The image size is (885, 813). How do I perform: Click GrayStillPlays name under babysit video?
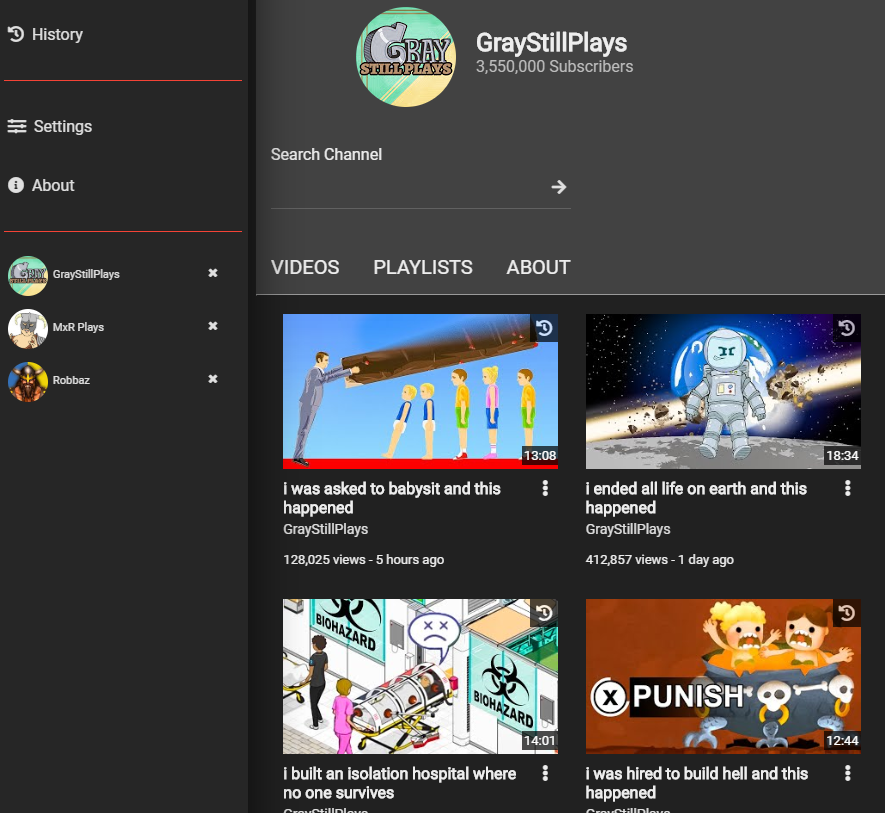326,529
